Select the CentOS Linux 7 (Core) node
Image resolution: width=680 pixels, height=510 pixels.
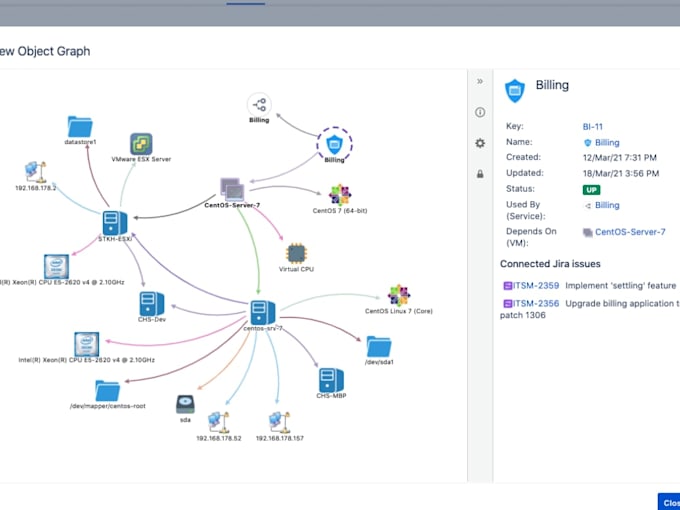pos(399,295)
